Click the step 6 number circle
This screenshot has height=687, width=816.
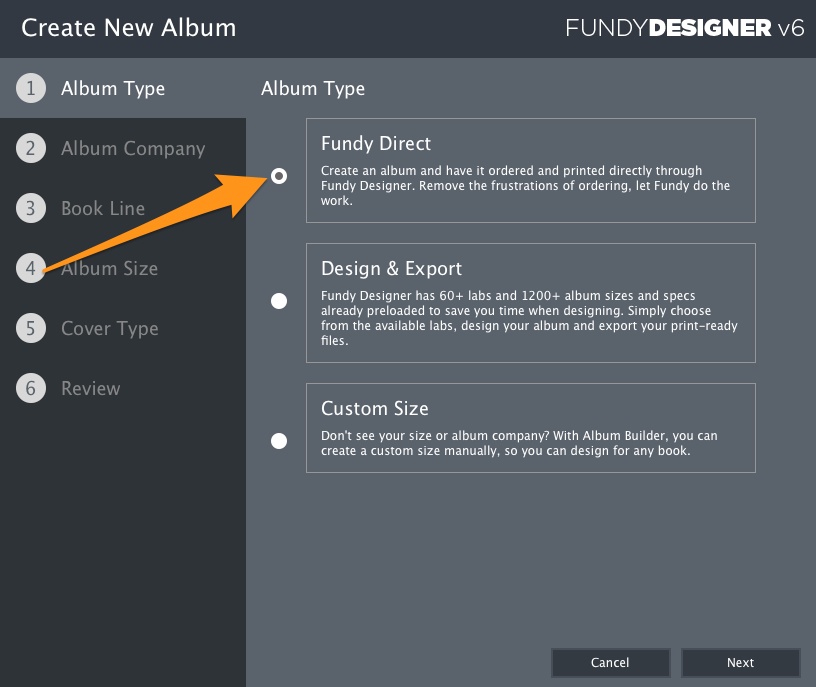click(31, 388)
